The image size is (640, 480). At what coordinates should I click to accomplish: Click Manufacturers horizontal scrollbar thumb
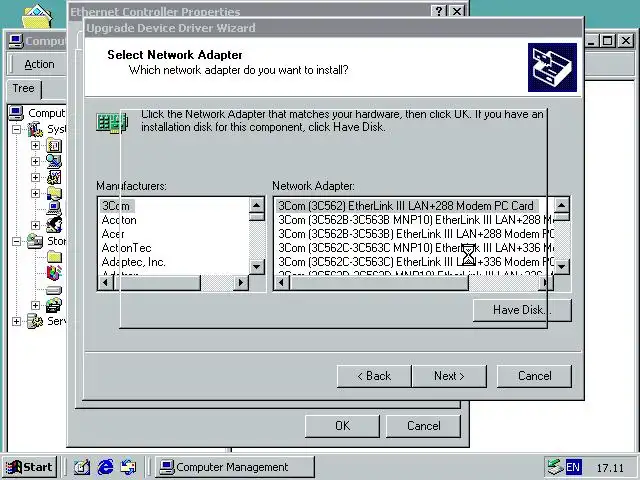(157, 282)
